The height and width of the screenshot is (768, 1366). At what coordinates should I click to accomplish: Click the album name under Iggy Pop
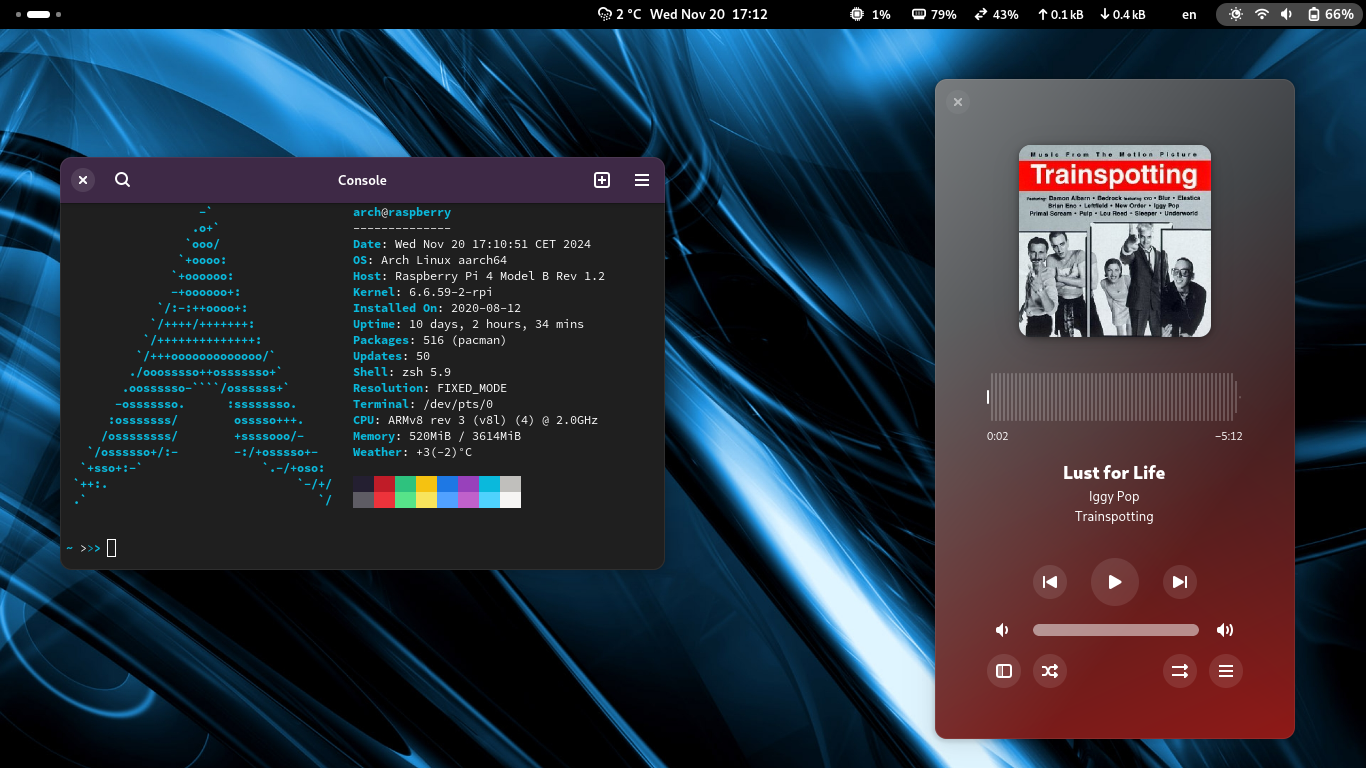(1114, 517)
